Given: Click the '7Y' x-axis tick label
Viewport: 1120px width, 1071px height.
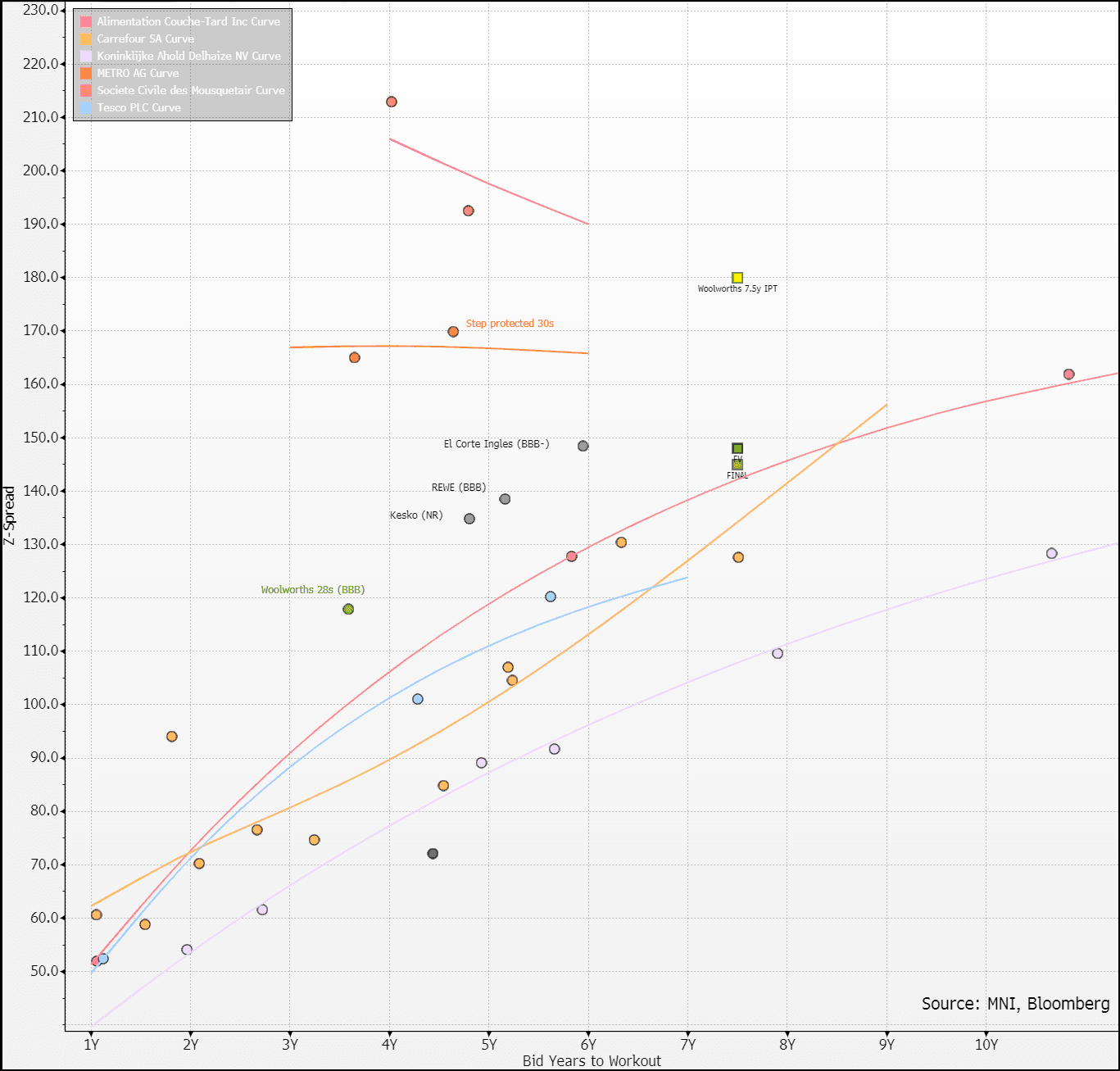Looking at the screenshot, I should pos(688,1045).
